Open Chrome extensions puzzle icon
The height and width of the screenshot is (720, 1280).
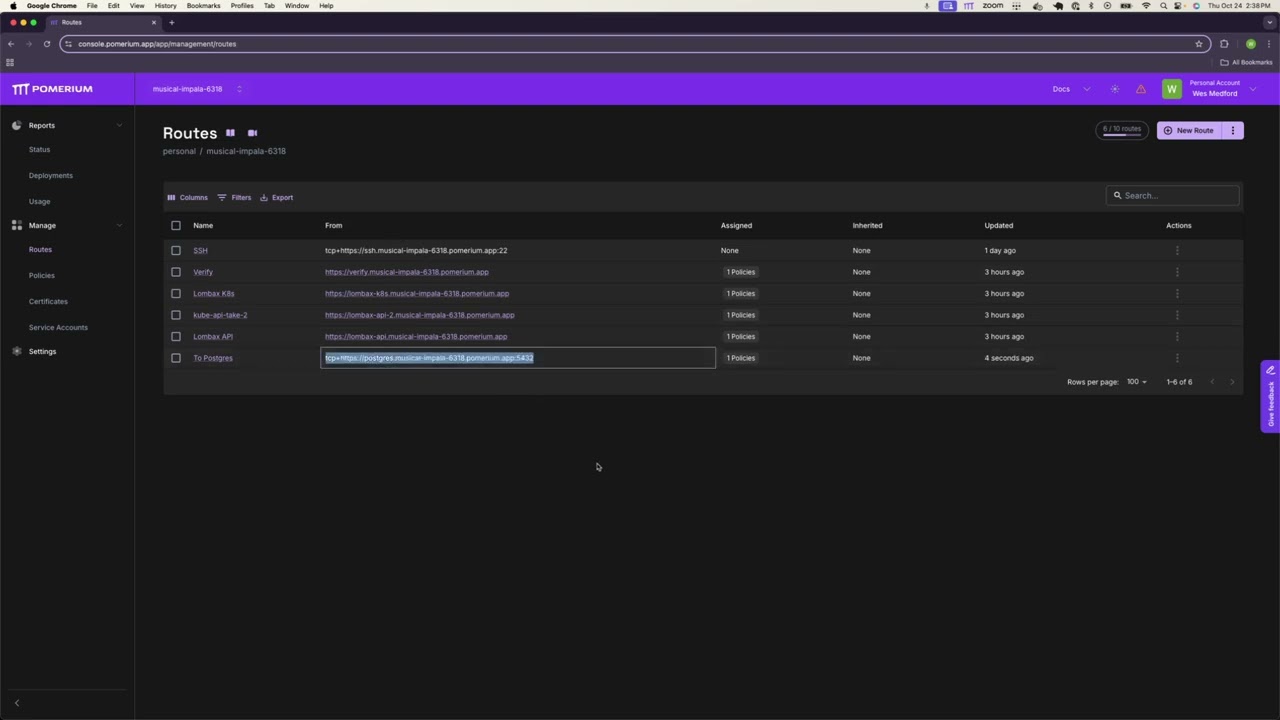[1224, 44]
